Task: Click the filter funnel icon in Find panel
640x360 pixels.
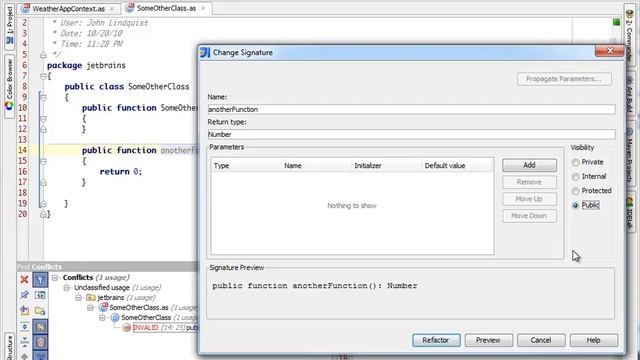Action: pyautogui.click(x=40, y=280)
